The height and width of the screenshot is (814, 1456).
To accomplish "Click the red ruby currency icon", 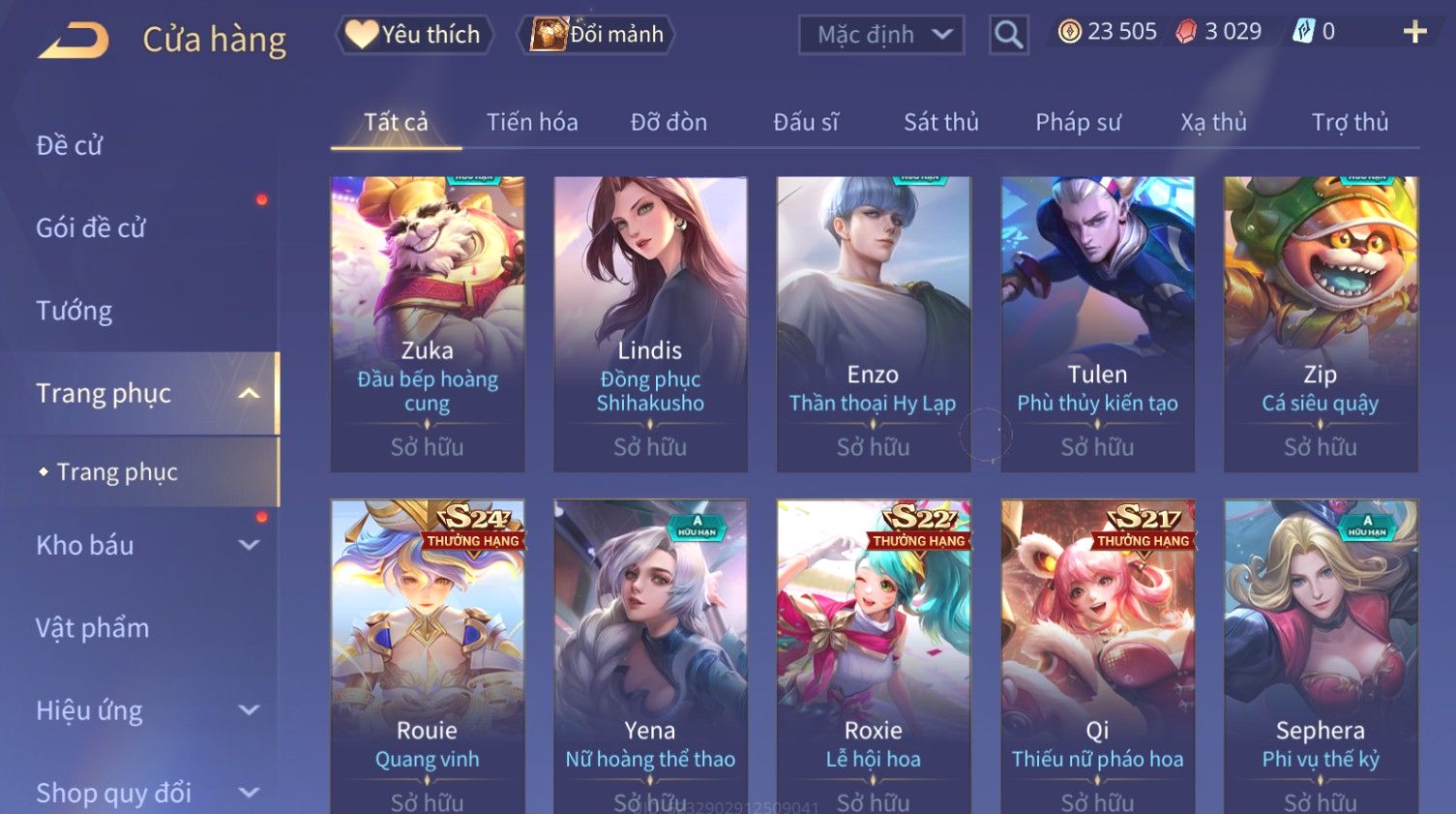I will pyautogui.click(x=1186, y=32).
